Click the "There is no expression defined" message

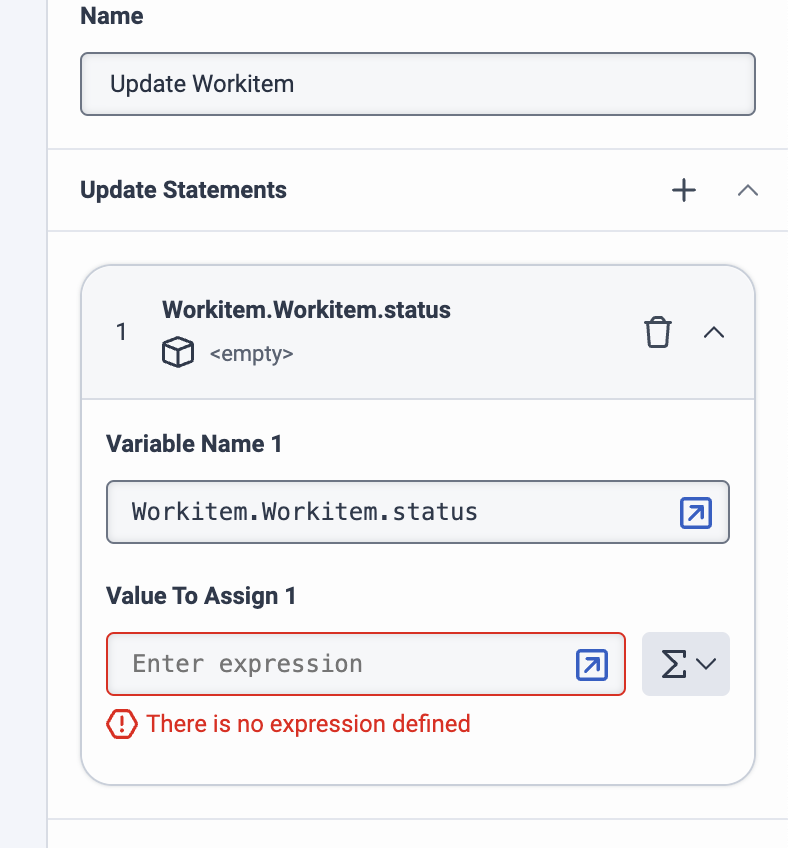(308, 723)
